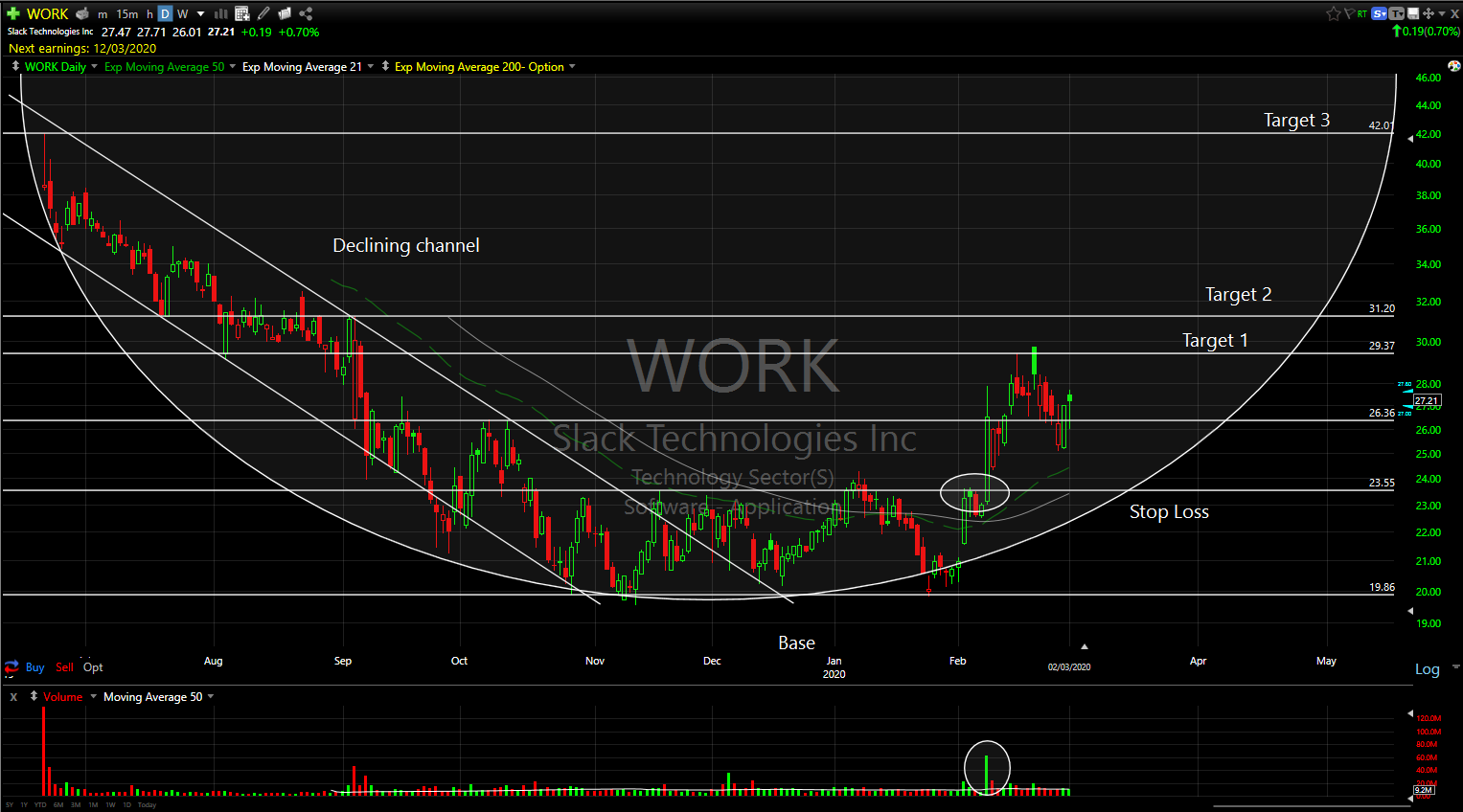Screen dimensions: 1463x812
Task: Click the 02/03/2020 date marker
Action: point(1069,666)
